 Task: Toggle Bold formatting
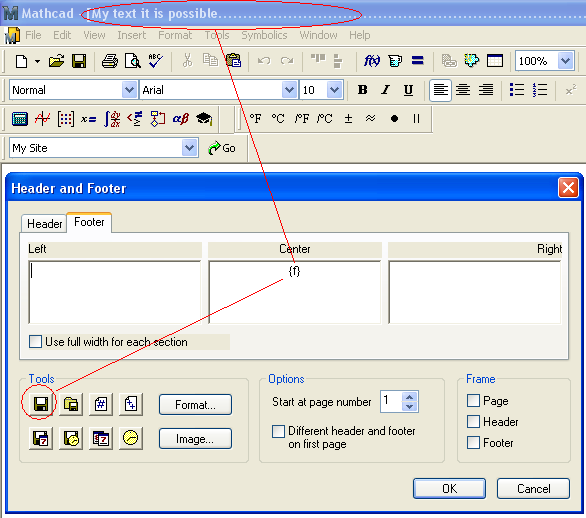(x=362, y=90)
